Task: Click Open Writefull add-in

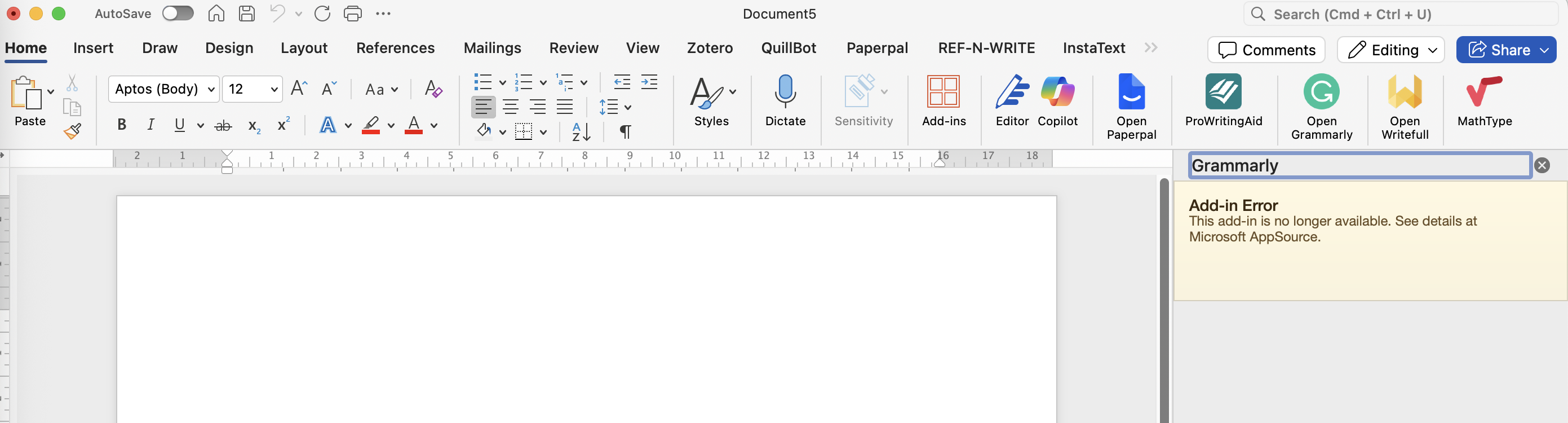Action: coord(1404,107)
